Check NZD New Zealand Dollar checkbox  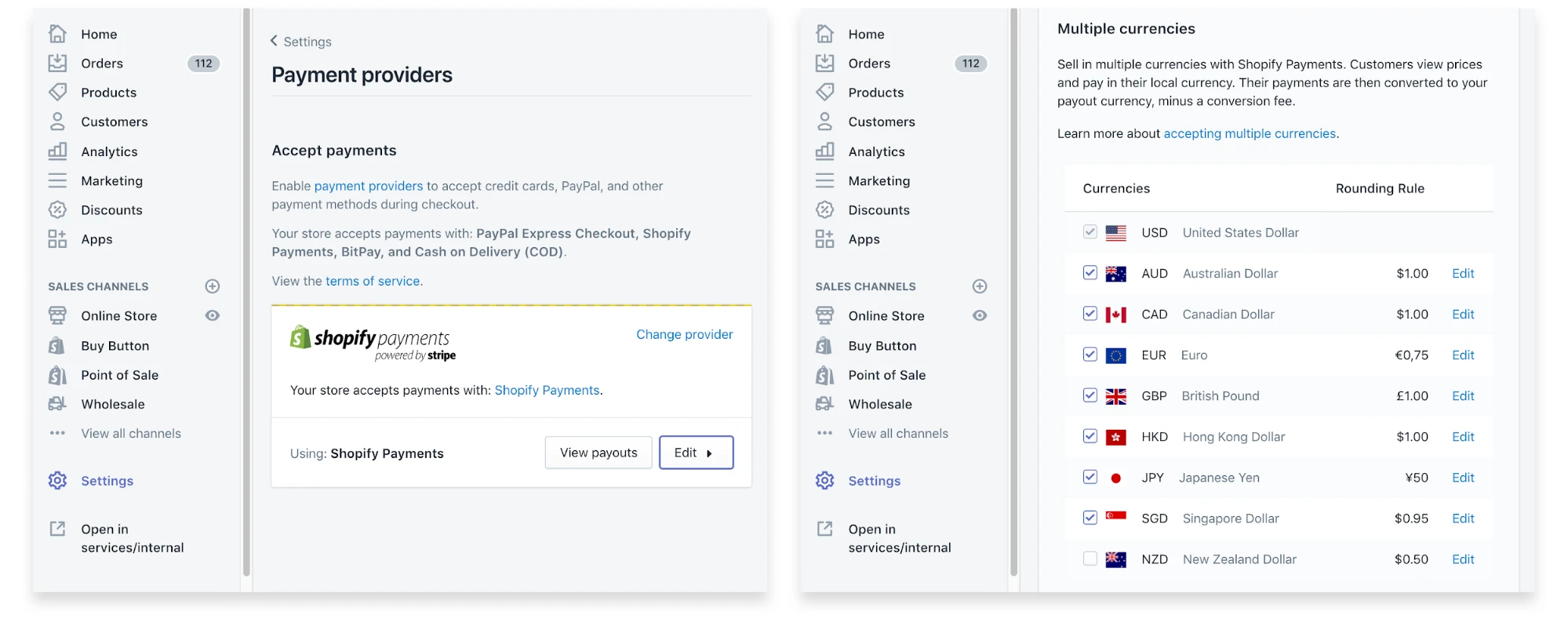(1090, 558)
